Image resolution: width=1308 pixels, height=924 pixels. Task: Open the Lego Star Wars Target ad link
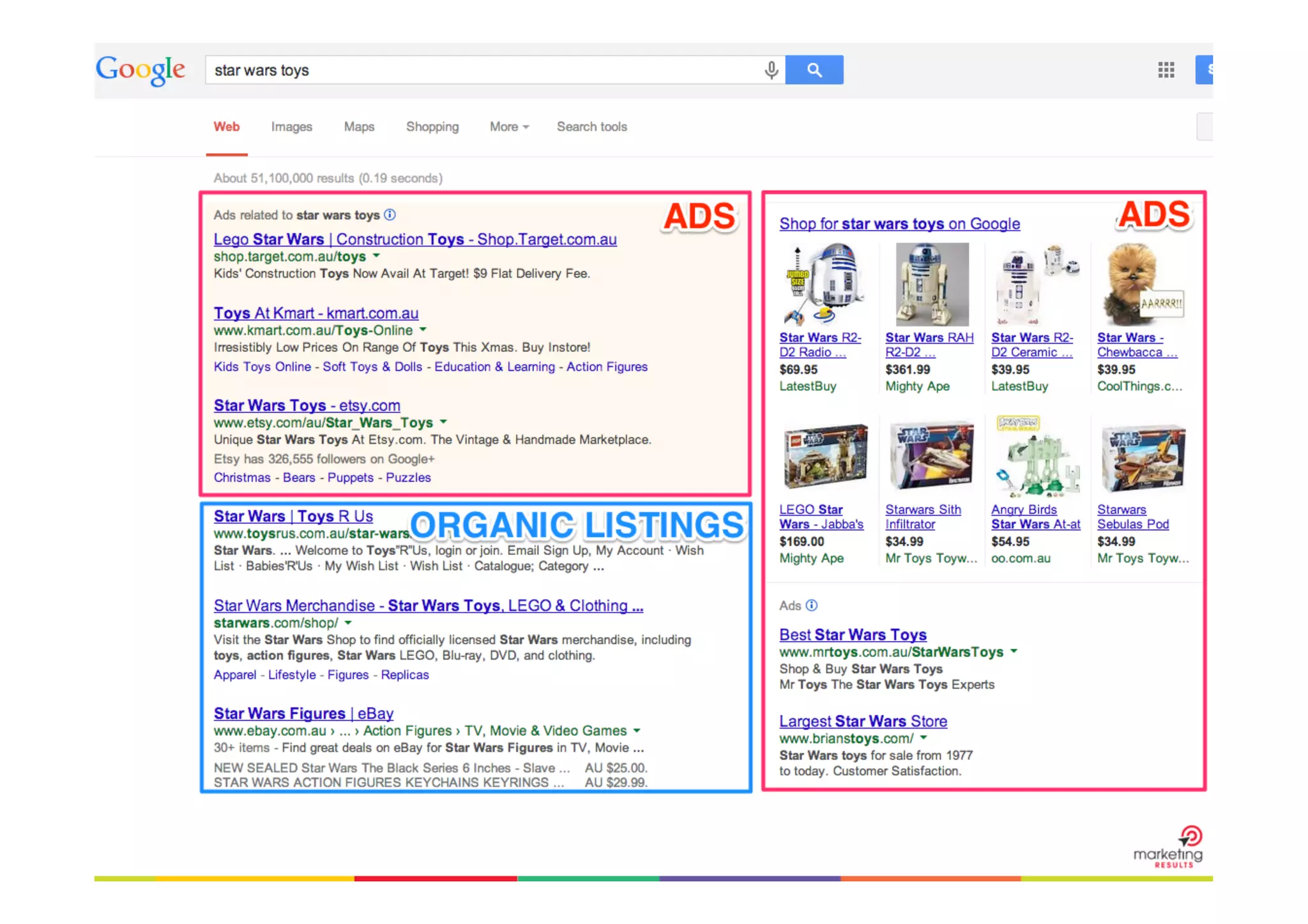(415, 239)
